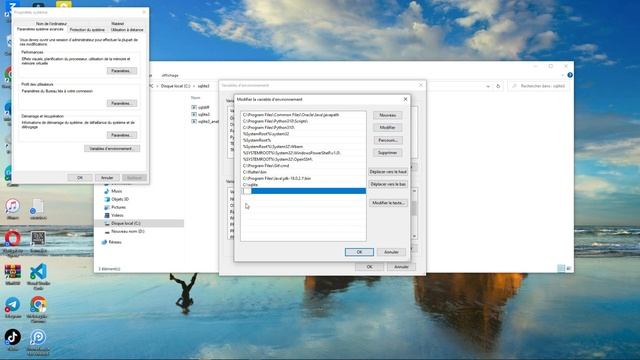Switch Explorer to large icons view
This screenshot has width=640, height=360.
click(569, 268)
